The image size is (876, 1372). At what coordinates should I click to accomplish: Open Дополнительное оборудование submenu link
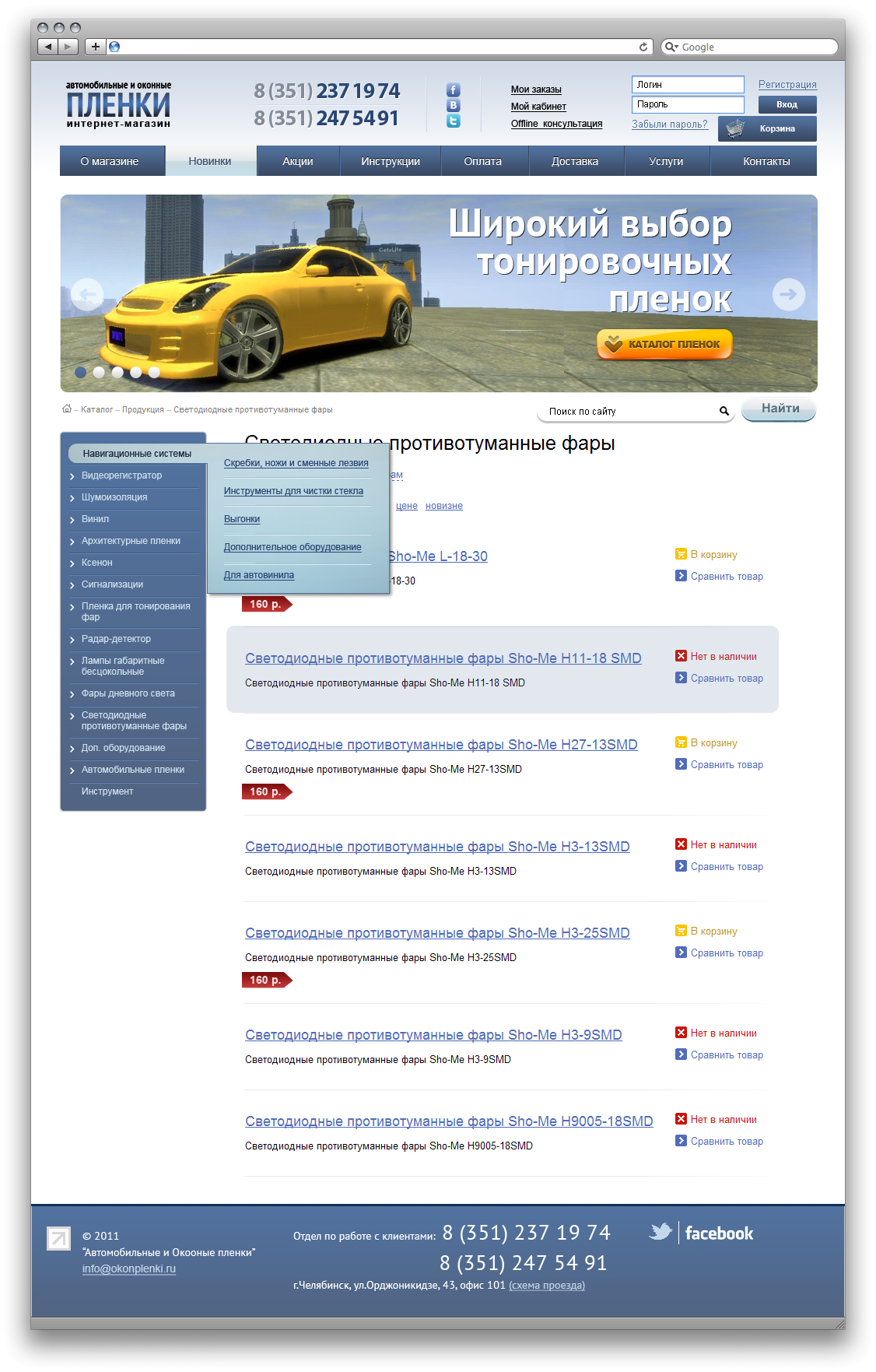pos(293,547)
